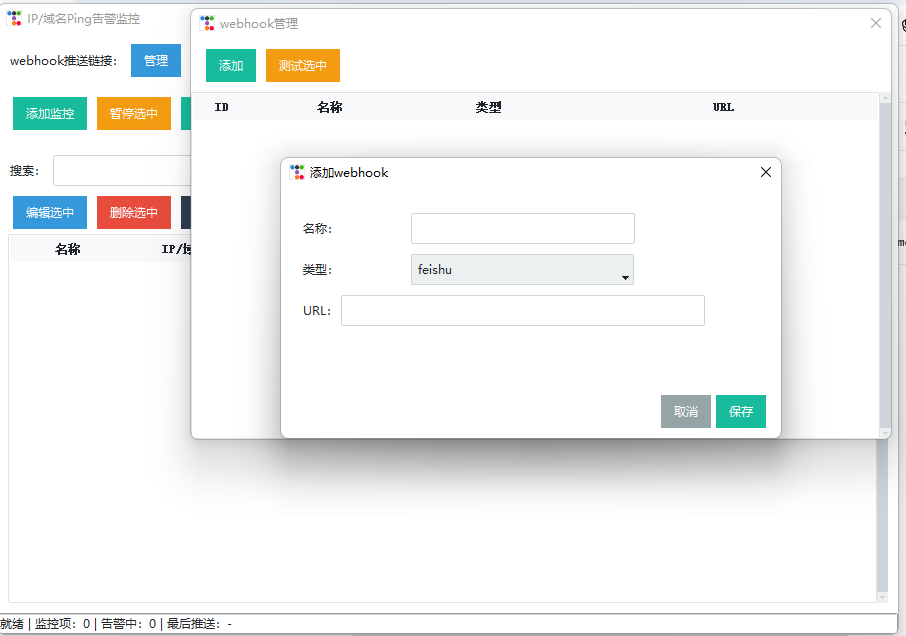Close the webhook管理 window
This screenshot has height=636, width=906.
(x=876, y=23)
